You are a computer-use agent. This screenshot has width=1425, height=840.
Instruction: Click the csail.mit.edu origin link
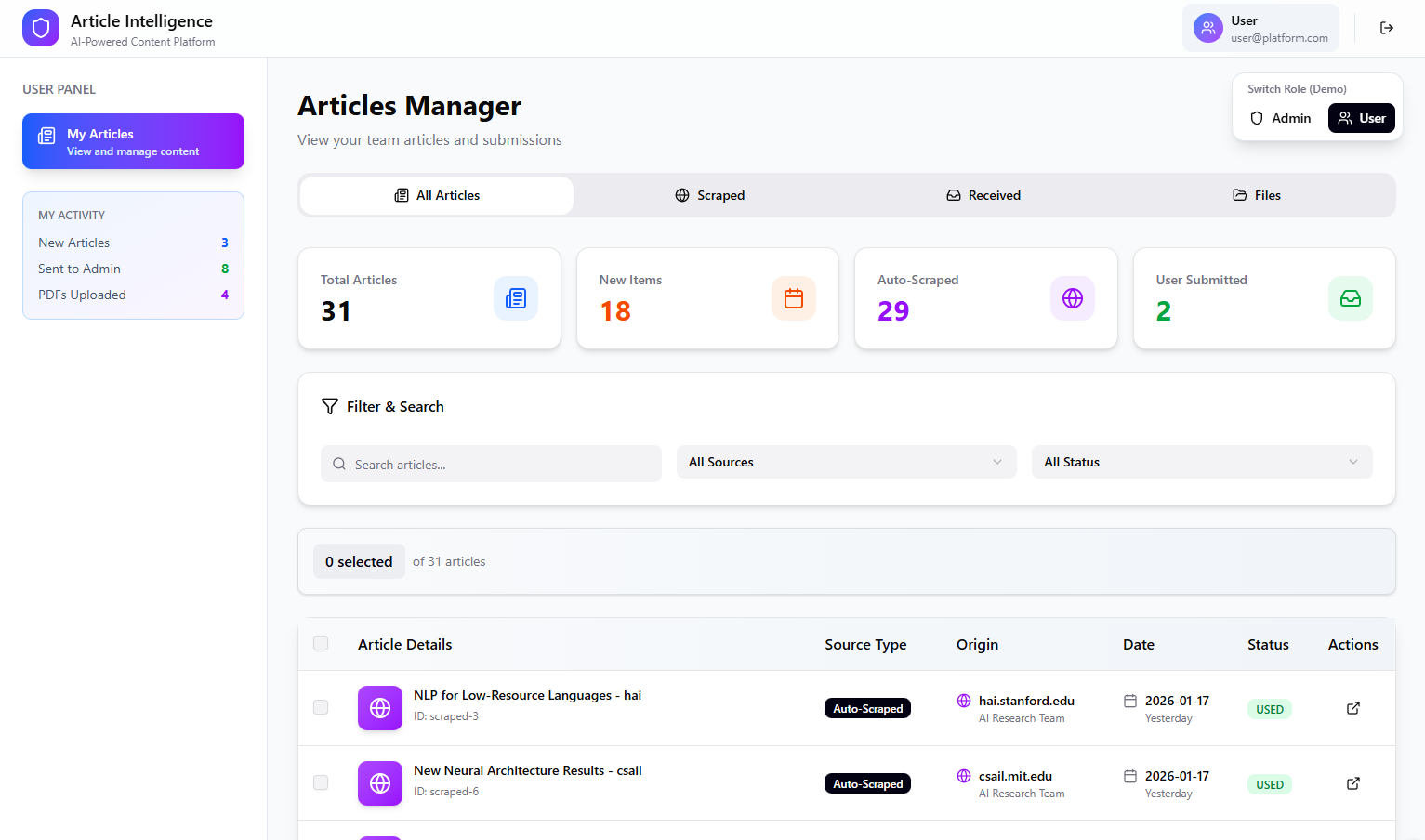(x=1015, y=776)
